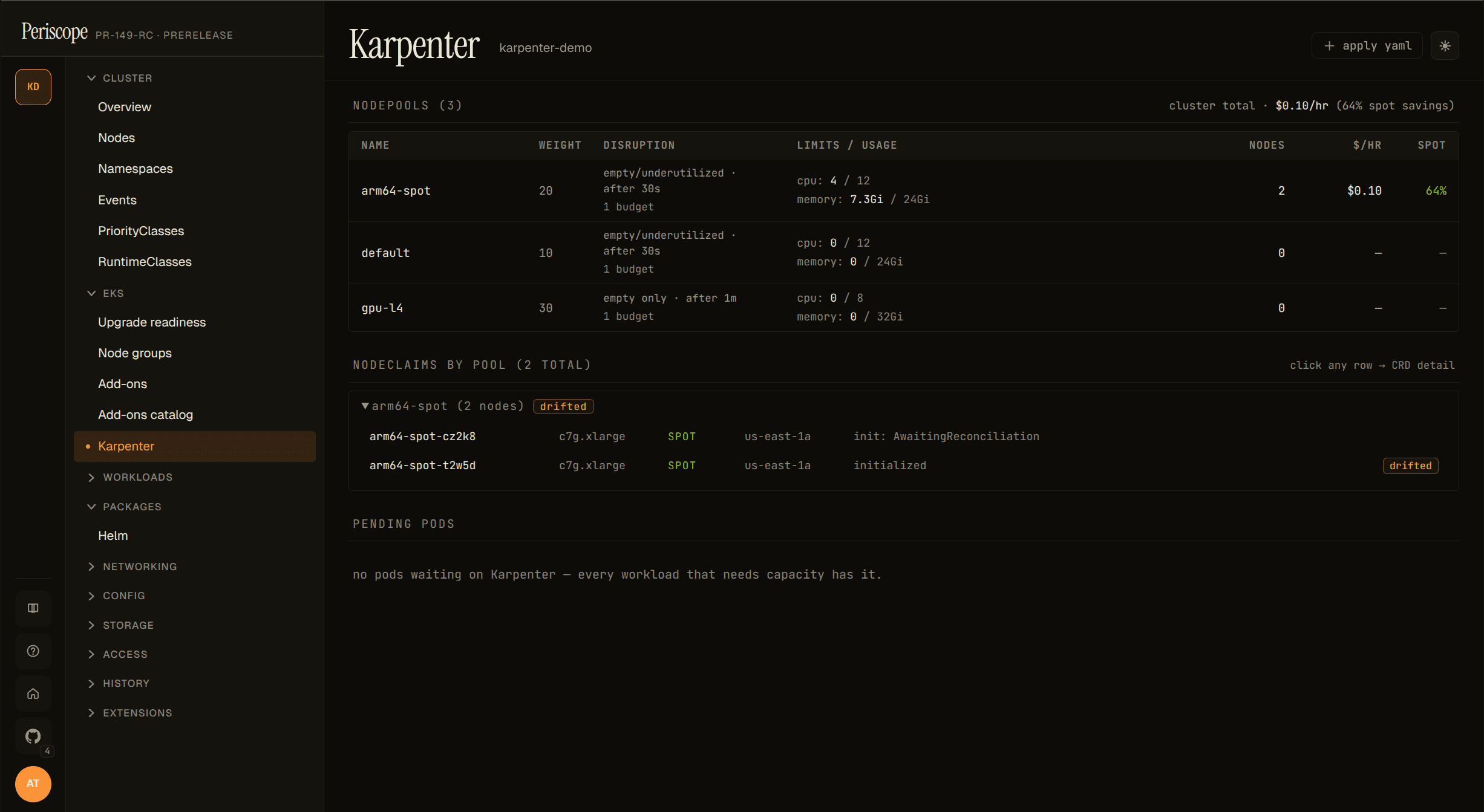1484x812 pixels.
Task: Click the LIMITS / USAGE column header
Action: [847, 145]
